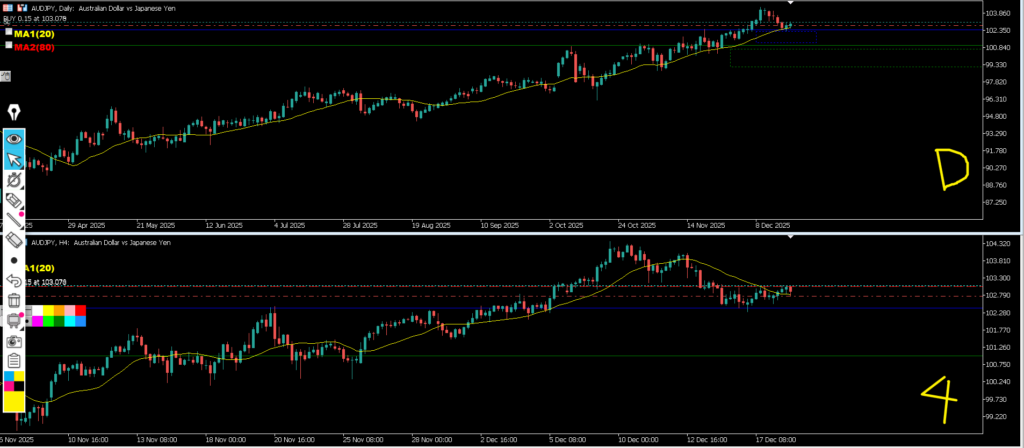Check the MA2(80) checkbox
The width and height of the screenshot is (1024, 448).
point(9,46)
